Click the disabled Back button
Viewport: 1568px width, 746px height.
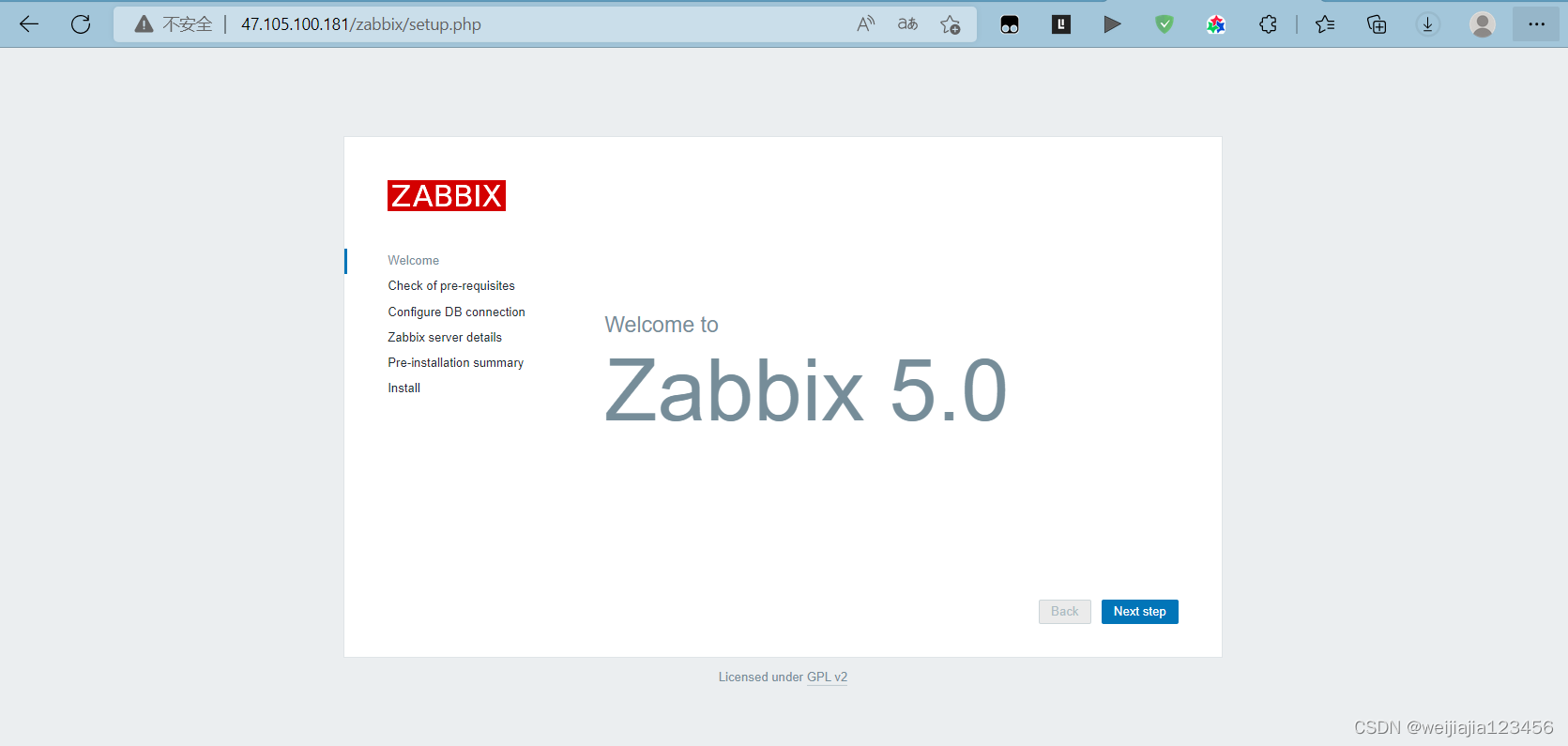point(1065,612)
